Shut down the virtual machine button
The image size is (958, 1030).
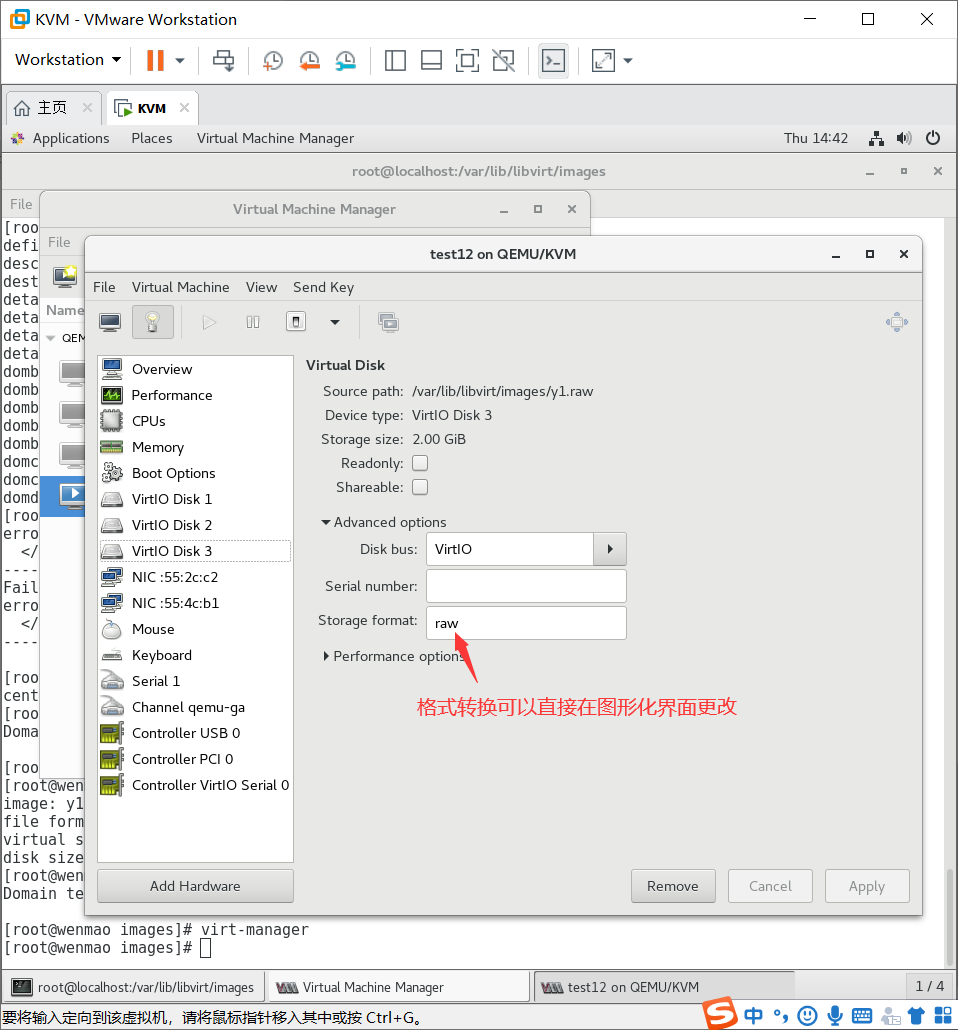click(296, 322)
